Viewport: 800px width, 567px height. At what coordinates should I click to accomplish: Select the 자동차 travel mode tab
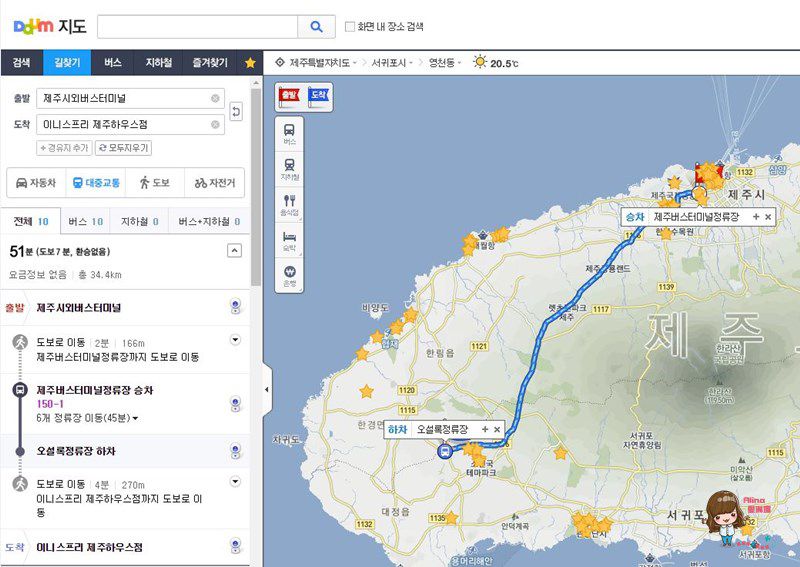pyautogui.click(x=36, y=183)
